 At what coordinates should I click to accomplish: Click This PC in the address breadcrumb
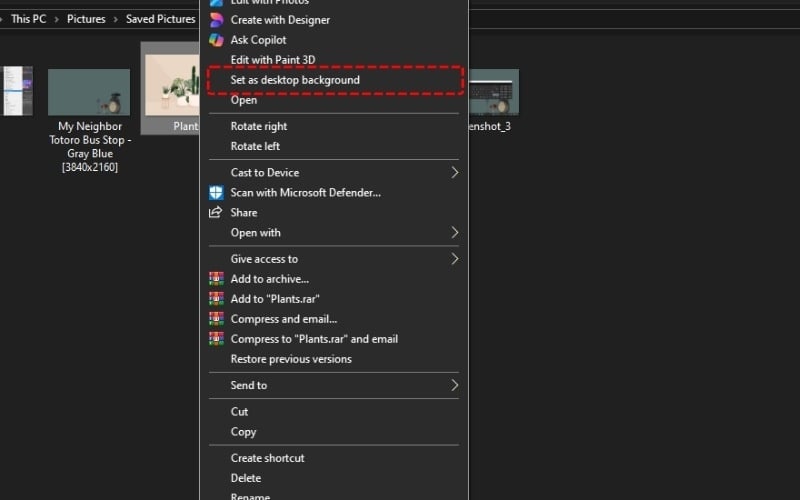(x=28, y=19)
